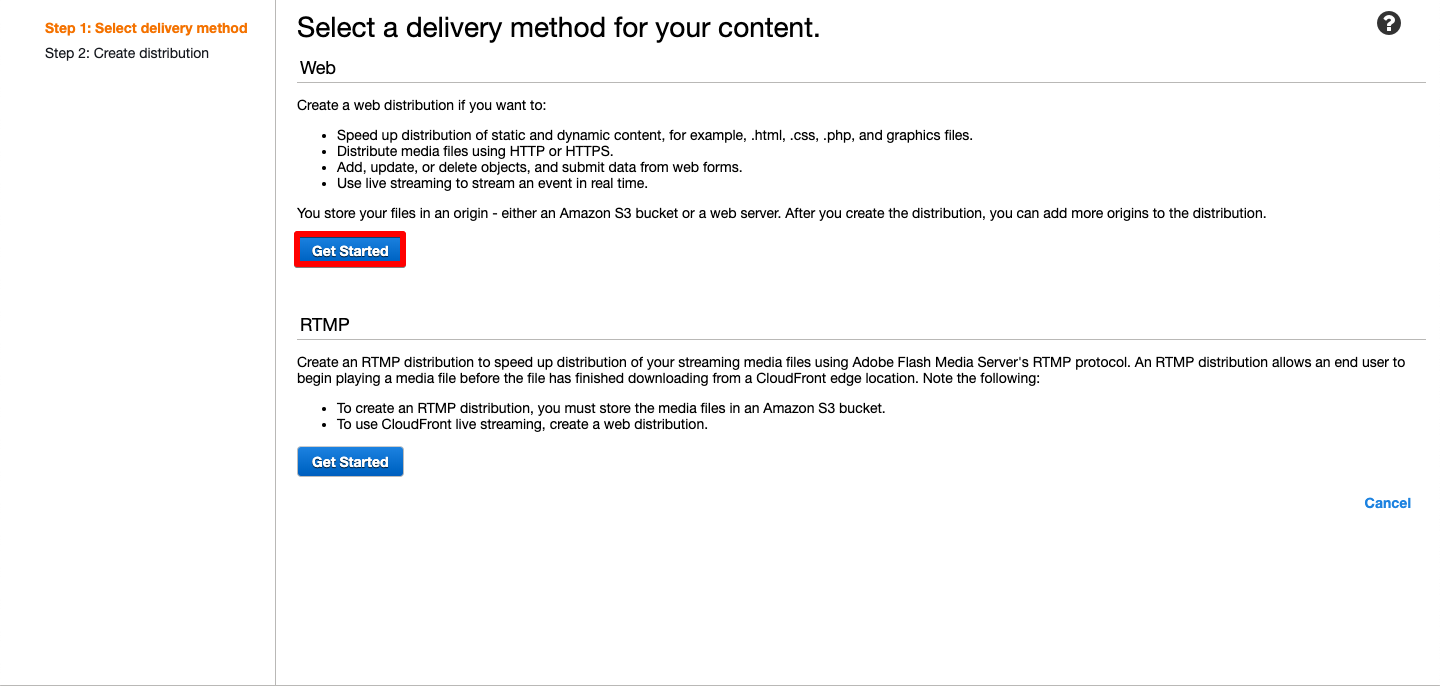The image size is (1440, 693).
Task: Select the text about Amazon S3 bucket origin
Action: (x=781, y=212)
